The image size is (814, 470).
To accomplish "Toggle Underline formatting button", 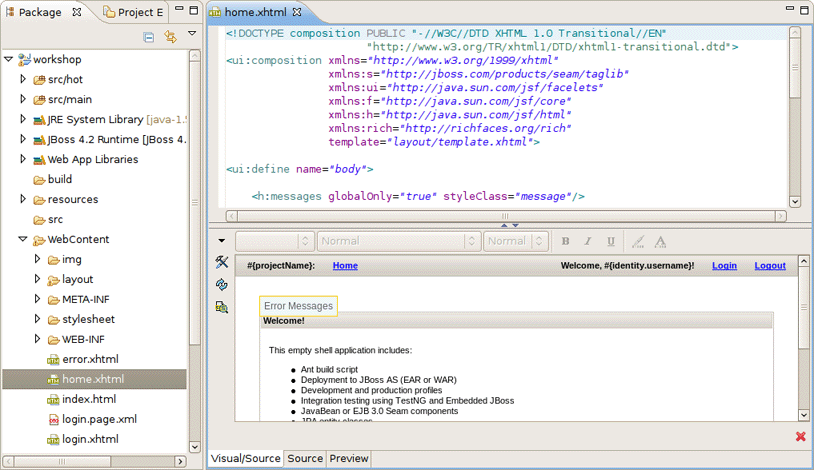I will [609, 241].
